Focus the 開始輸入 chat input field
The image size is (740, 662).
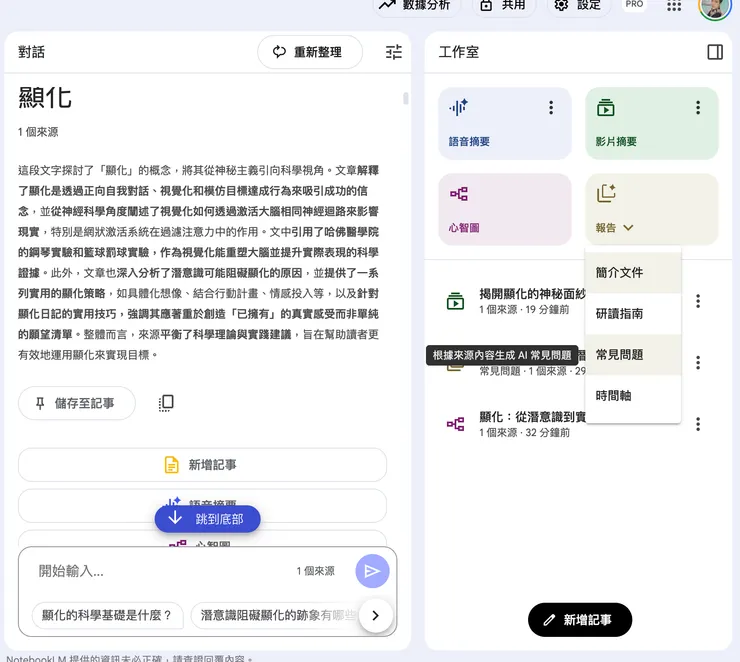[160, 571]
